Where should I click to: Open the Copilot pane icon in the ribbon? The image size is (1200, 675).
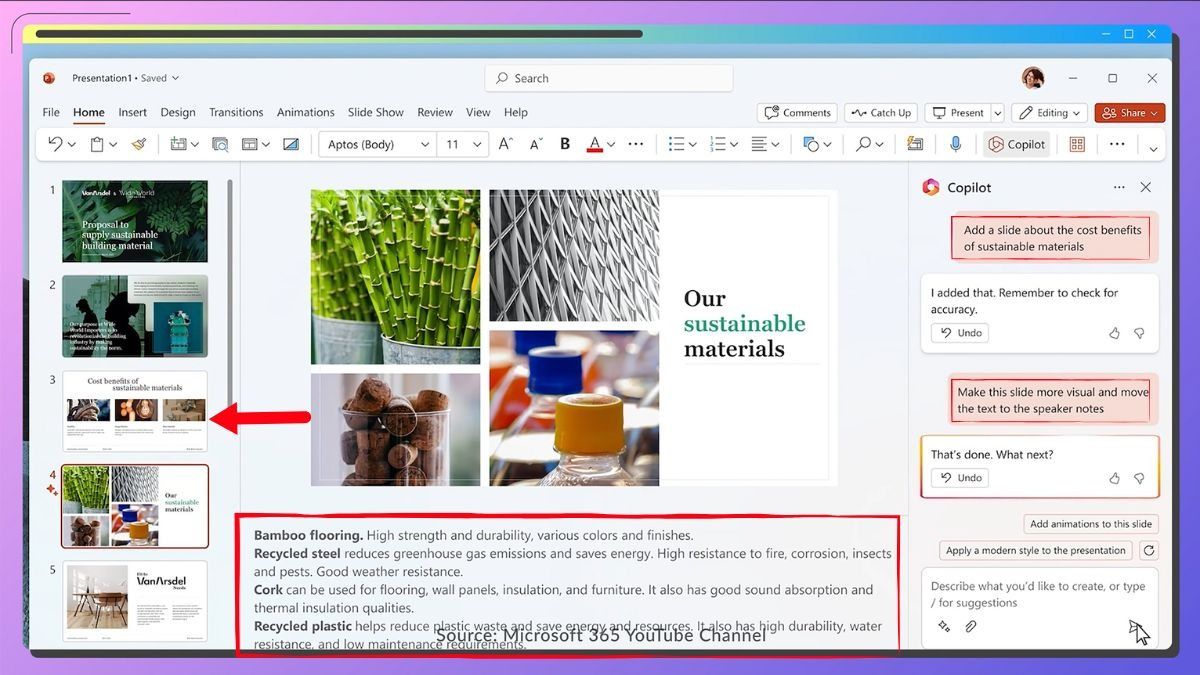(1016, 144)
